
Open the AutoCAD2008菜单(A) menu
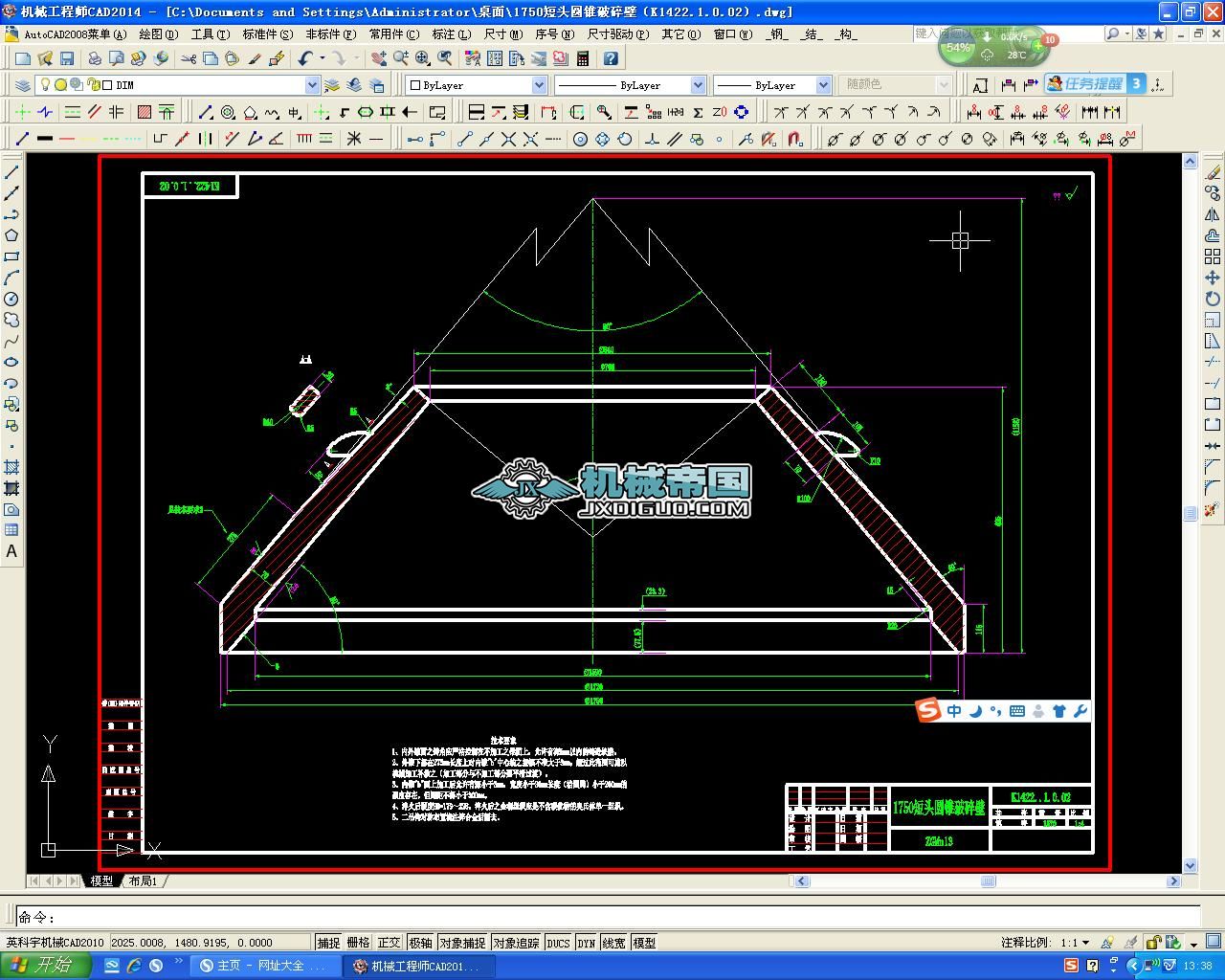[75, 33]
